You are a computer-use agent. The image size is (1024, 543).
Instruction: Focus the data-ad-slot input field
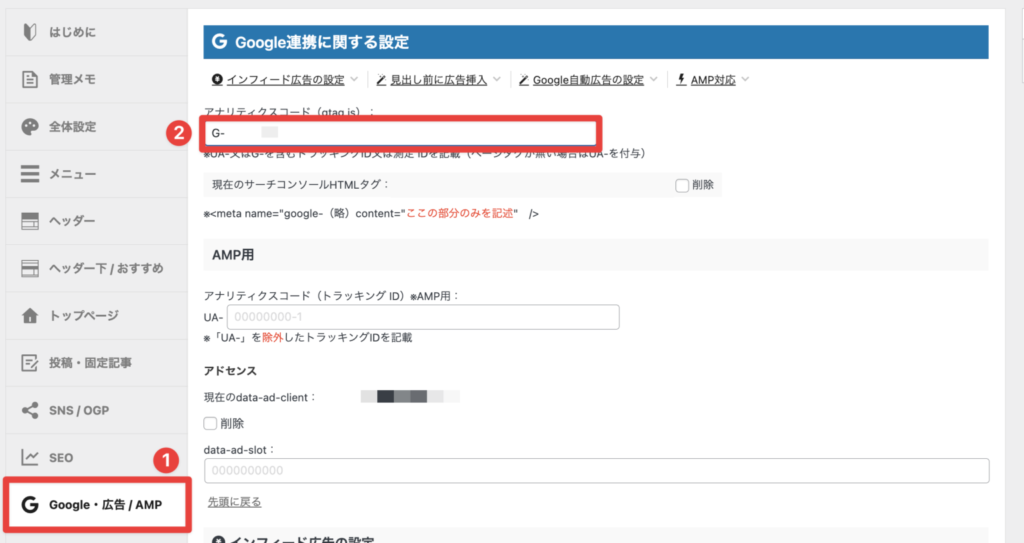(x=597, y=470)
